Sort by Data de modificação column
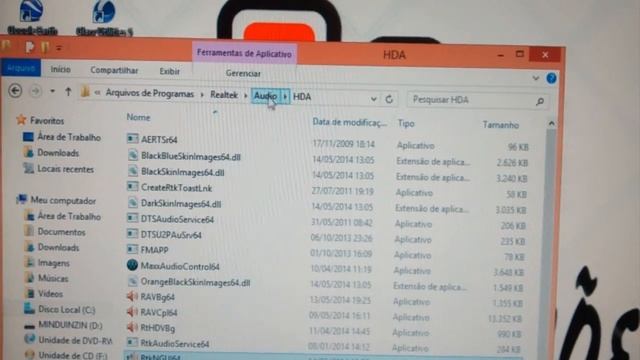This screenshot has width=640, height=360. coord(349,122)
